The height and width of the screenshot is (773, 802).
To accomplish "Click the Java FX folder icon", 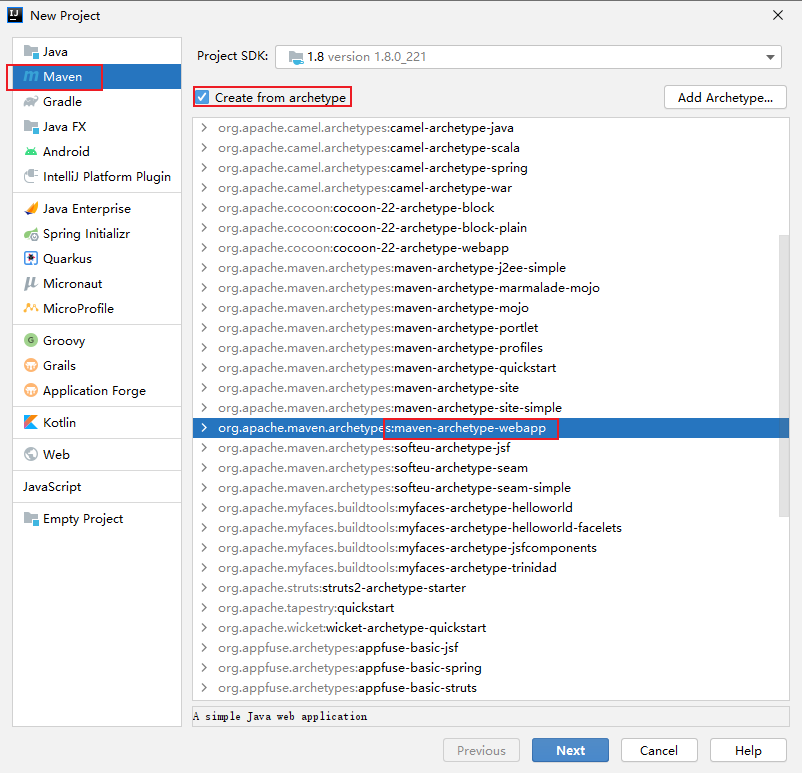I will (31, 126).
